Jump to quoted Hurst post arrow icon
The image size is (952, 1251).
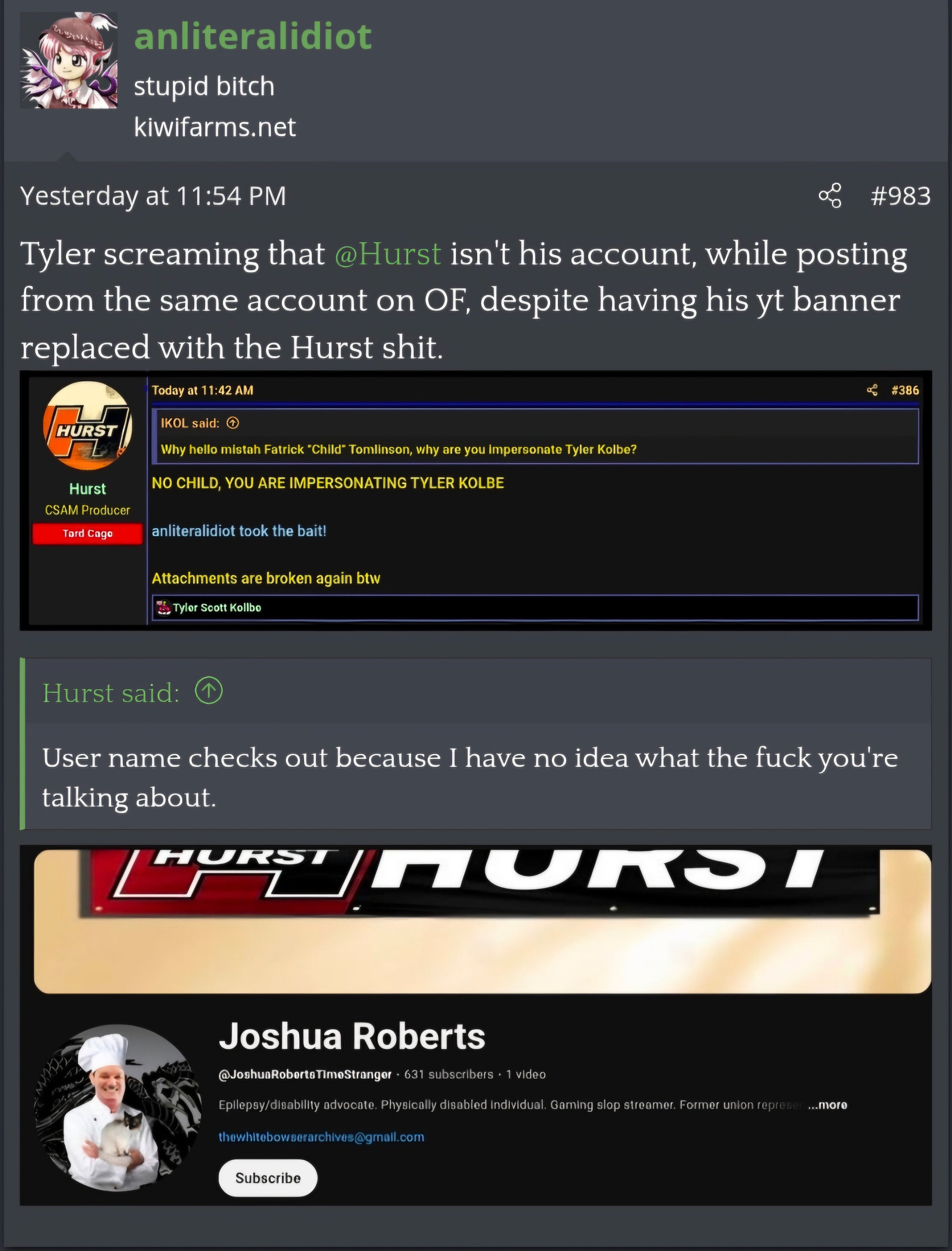[x=209, y=692]
